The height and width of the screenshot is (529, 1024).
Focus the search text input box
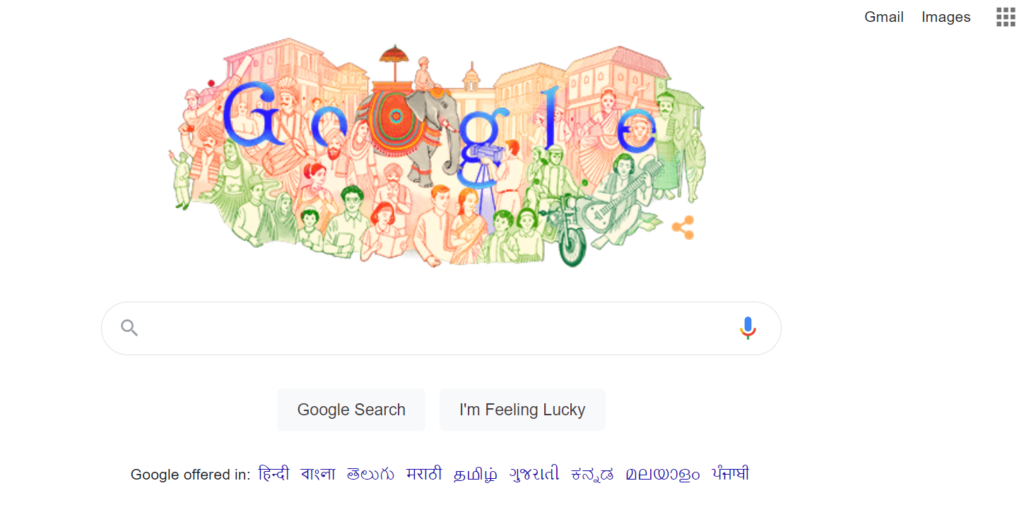[438, 328]
